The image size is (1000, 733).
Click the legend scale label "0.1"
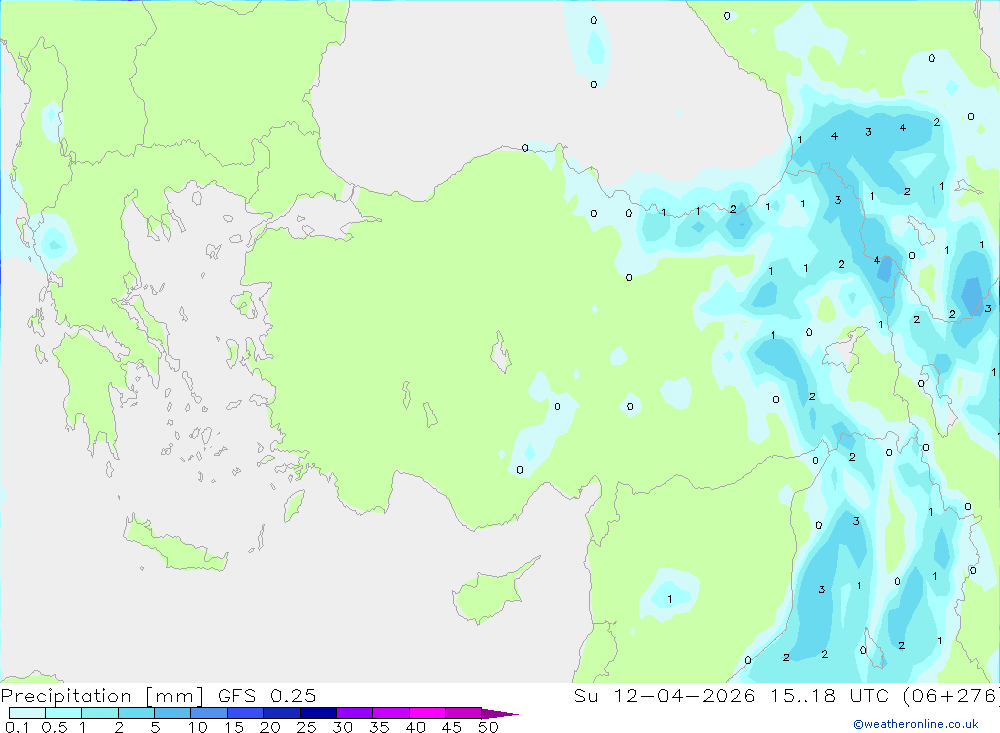[17, 727]
